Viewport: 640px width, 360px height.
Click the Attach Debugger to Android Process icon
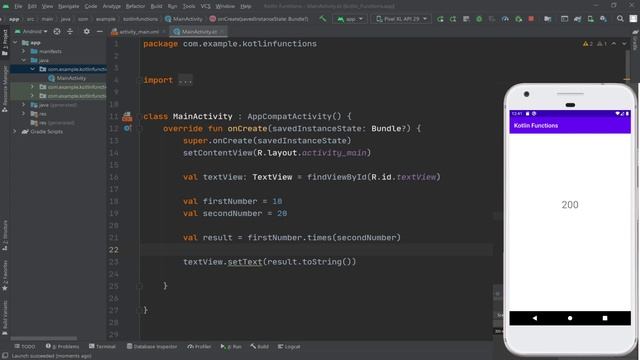point(518,19)
